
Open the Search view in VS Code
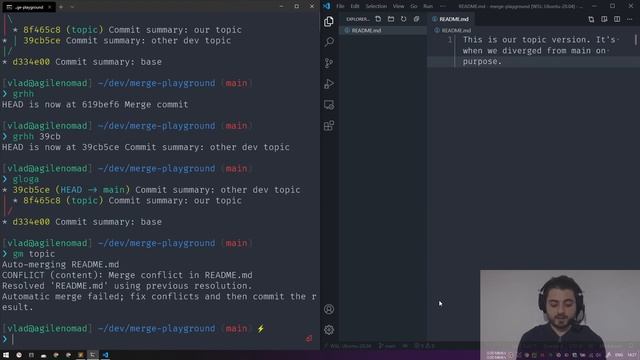[x=329, y=42]
